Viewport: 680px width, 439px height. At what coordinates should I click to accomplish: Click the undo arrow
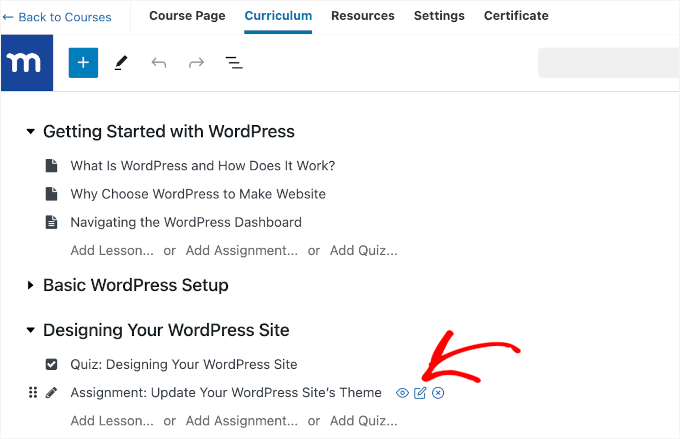158,63
